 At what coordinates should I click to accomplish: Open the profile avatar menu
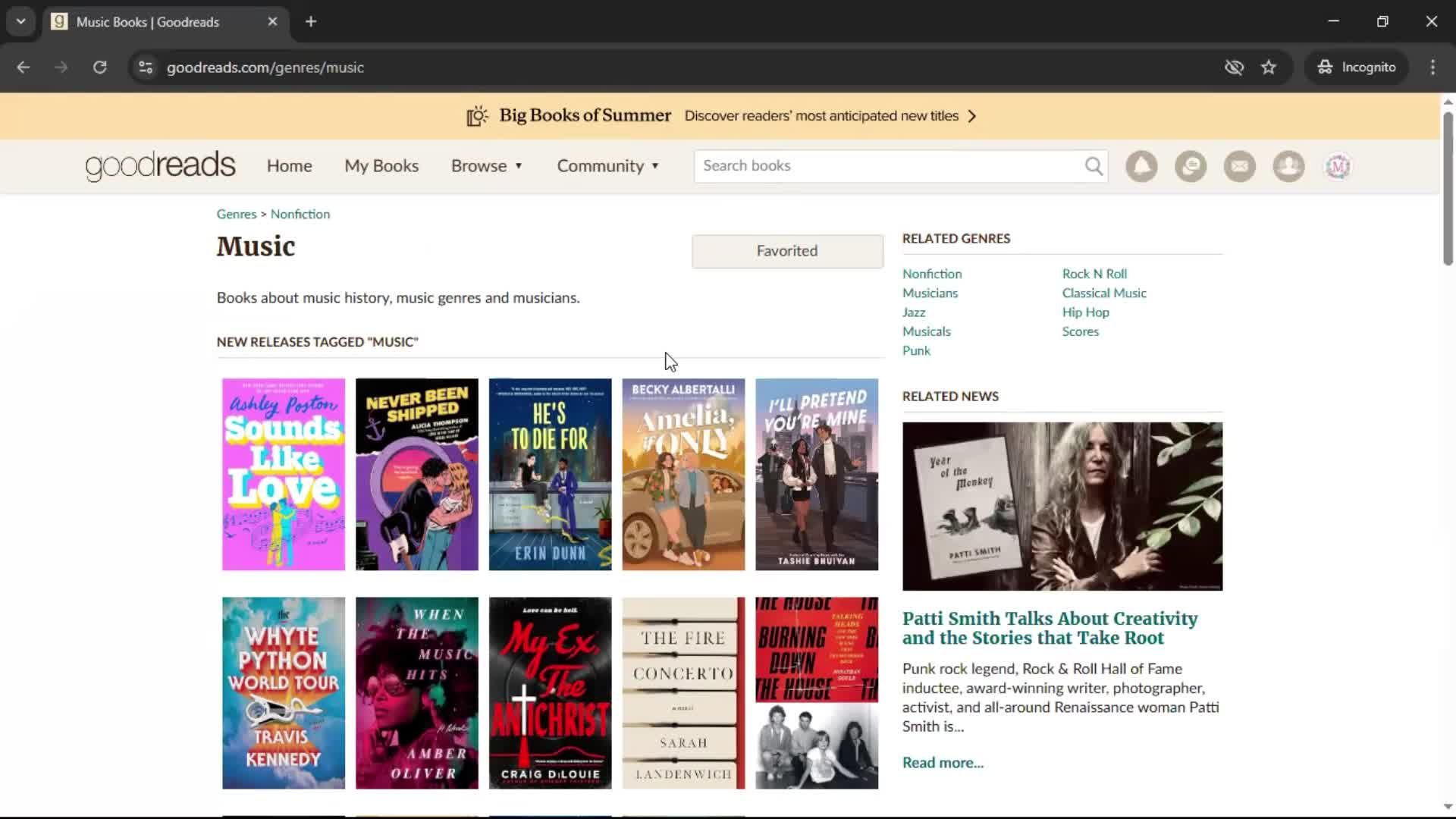(x=1338, y=166)
